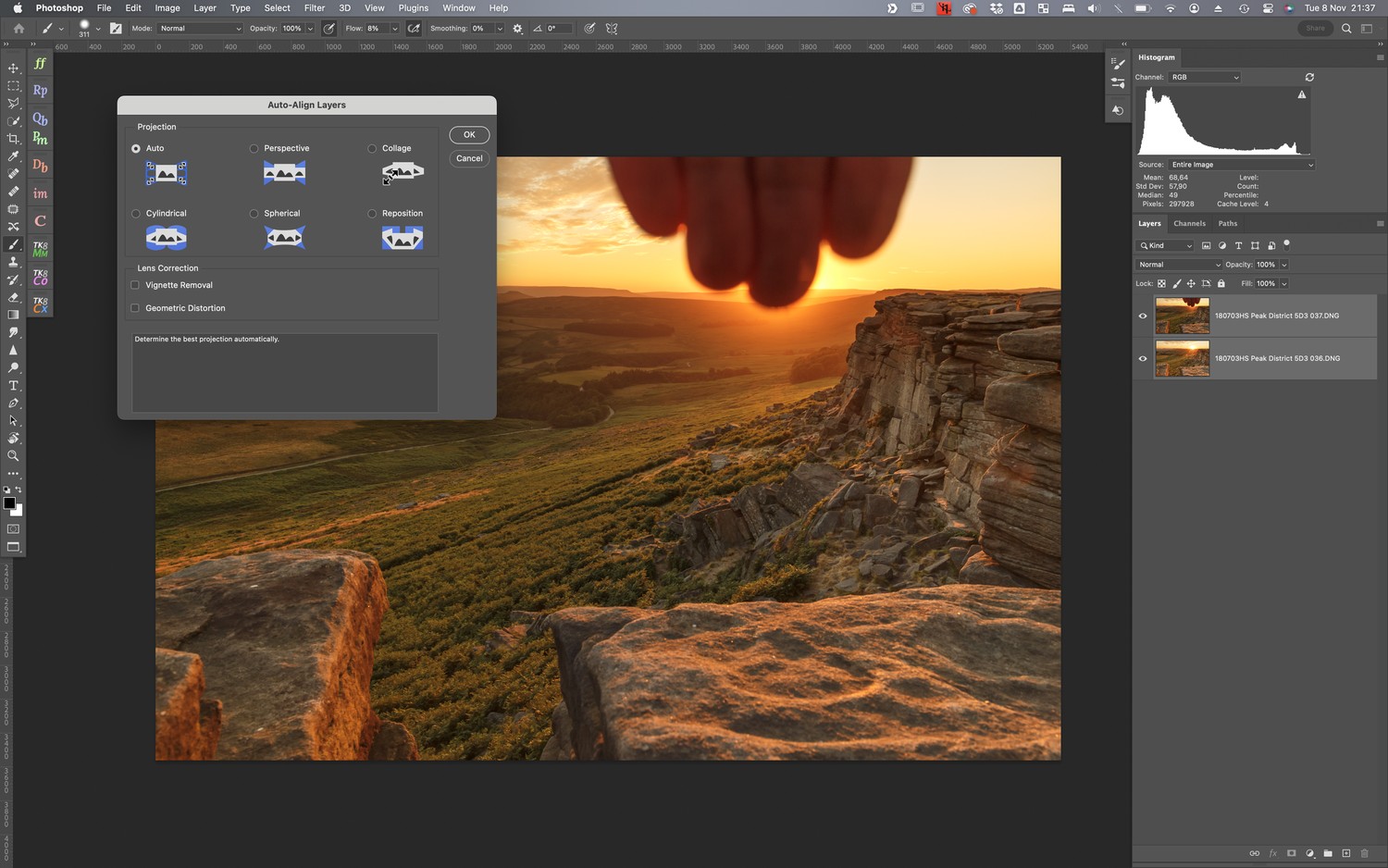1388x868 pixels.
Task: Confirm alignment with the OK button
Action: point(469,135)
